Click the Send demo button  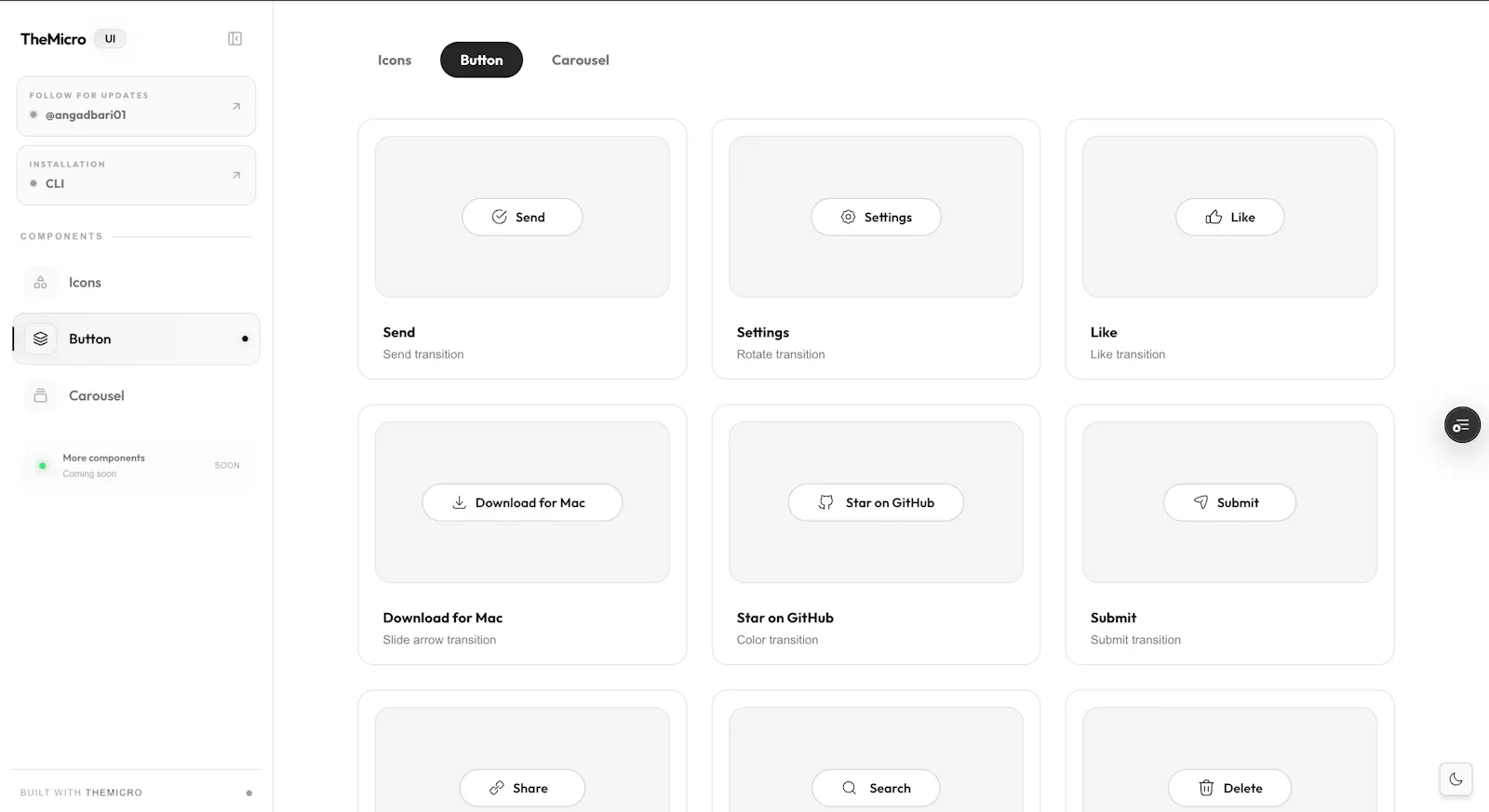[x=522, y=217]
